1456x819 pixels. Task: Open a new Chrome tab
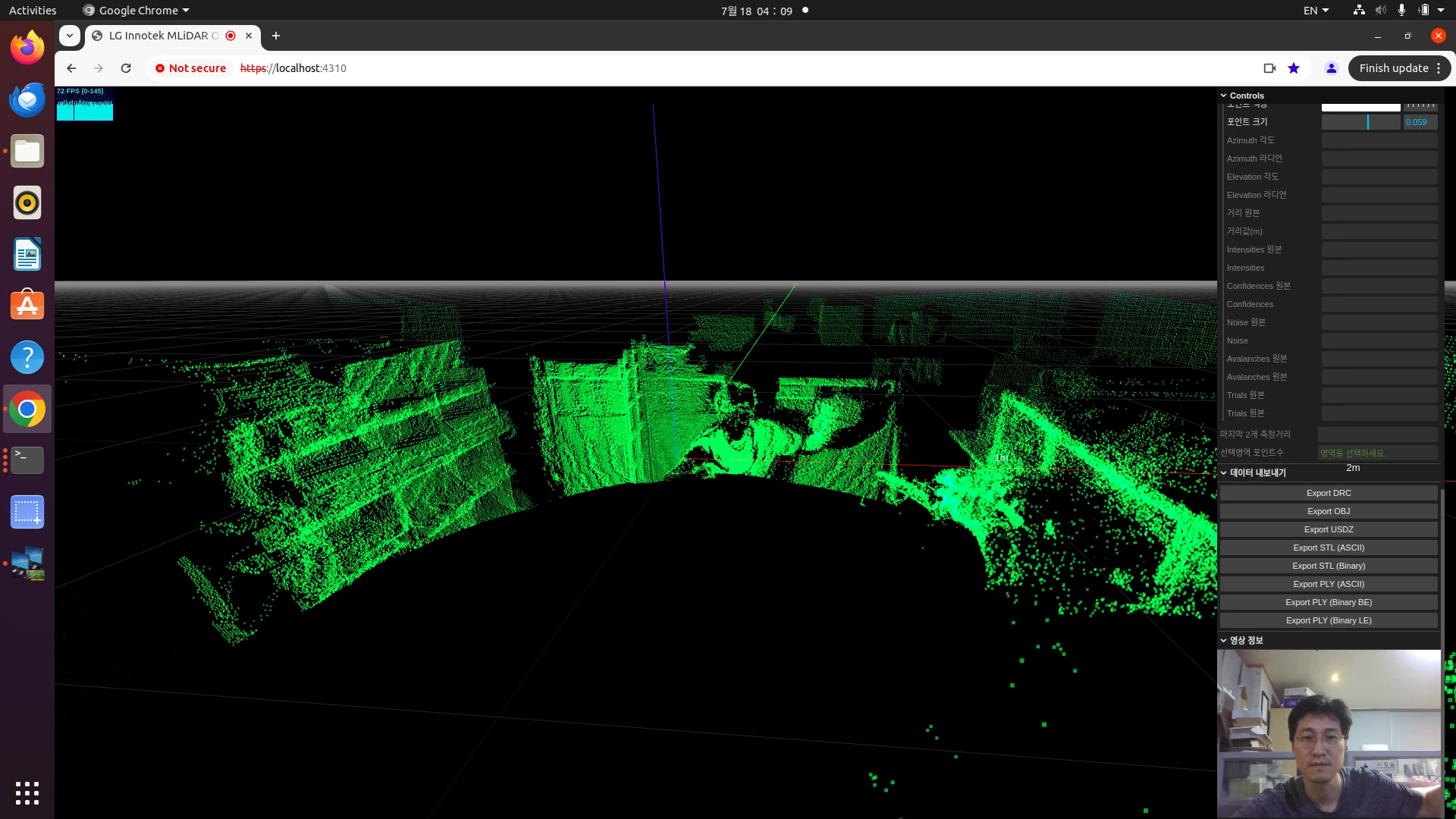[x=276, y=36]
